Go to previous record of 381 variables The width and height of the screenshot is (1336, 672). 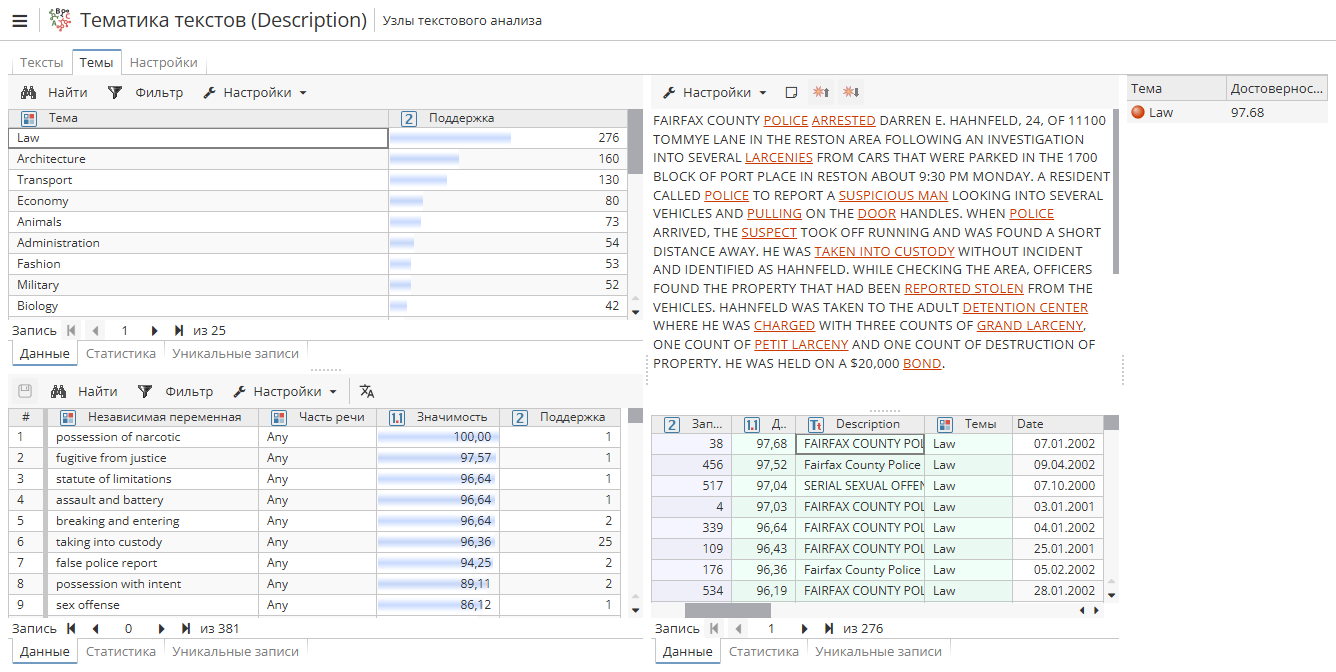[96, 629]
